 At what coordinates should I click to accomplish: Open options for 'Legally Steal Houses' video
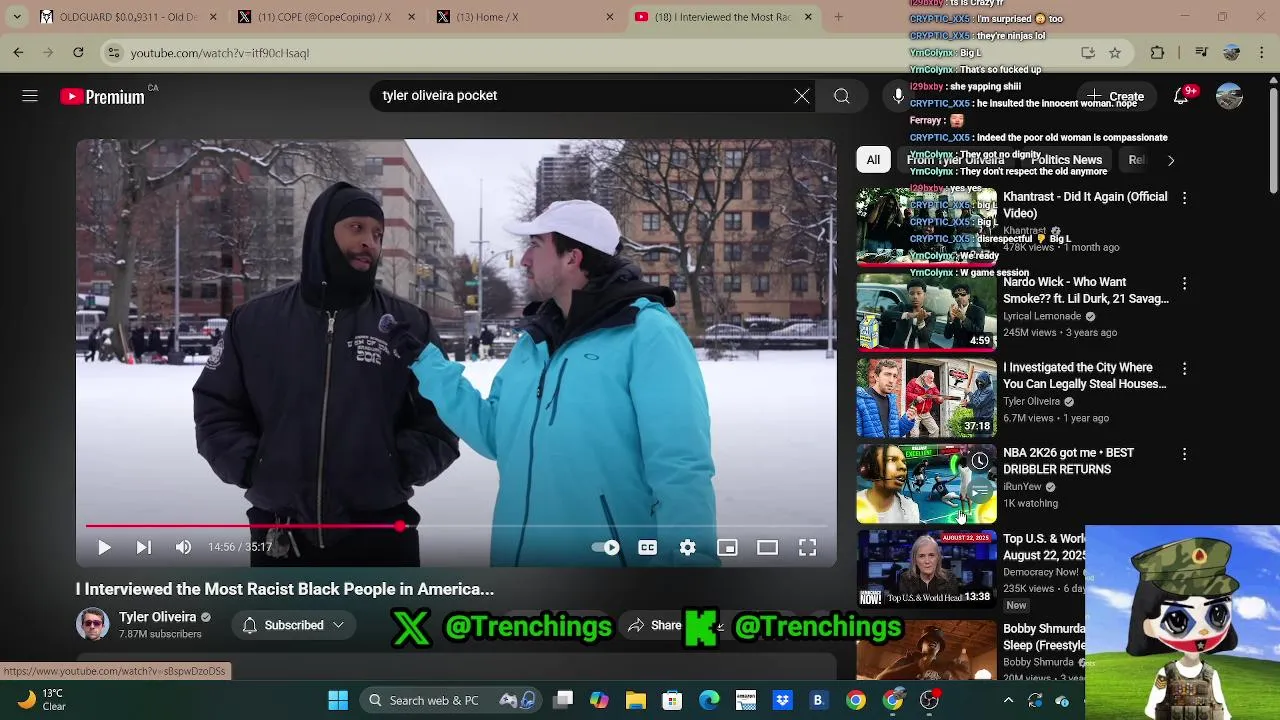click(1184, 369)
